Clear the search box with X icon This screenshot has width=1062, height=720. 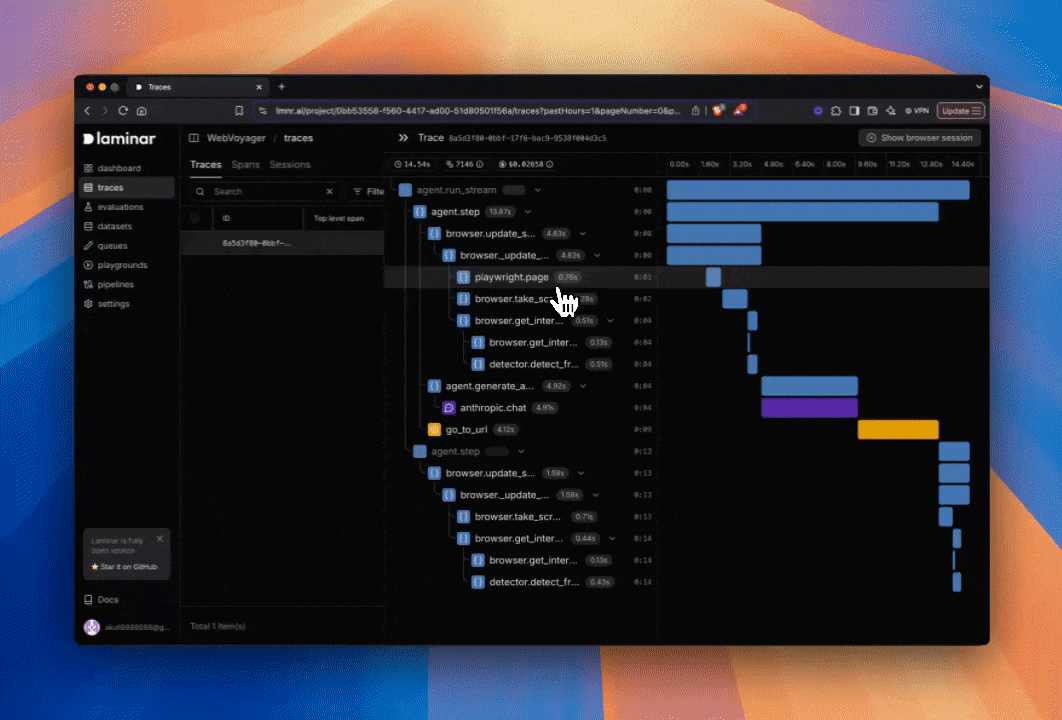click(x=329, y=192)
